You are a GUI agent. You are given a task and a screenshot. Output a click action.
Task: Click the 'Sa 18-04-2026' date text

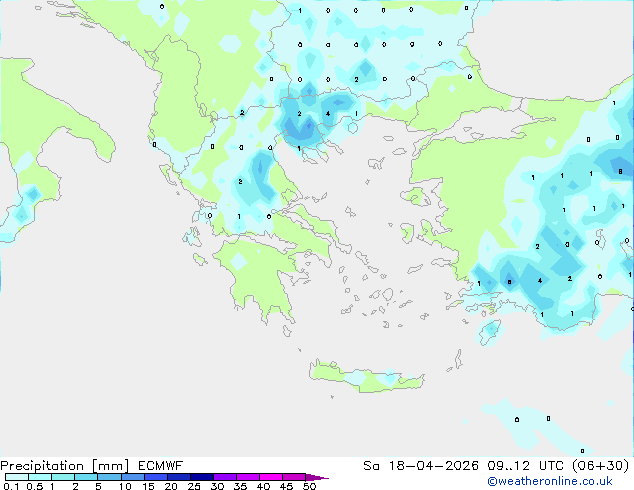tap(421, 466)
